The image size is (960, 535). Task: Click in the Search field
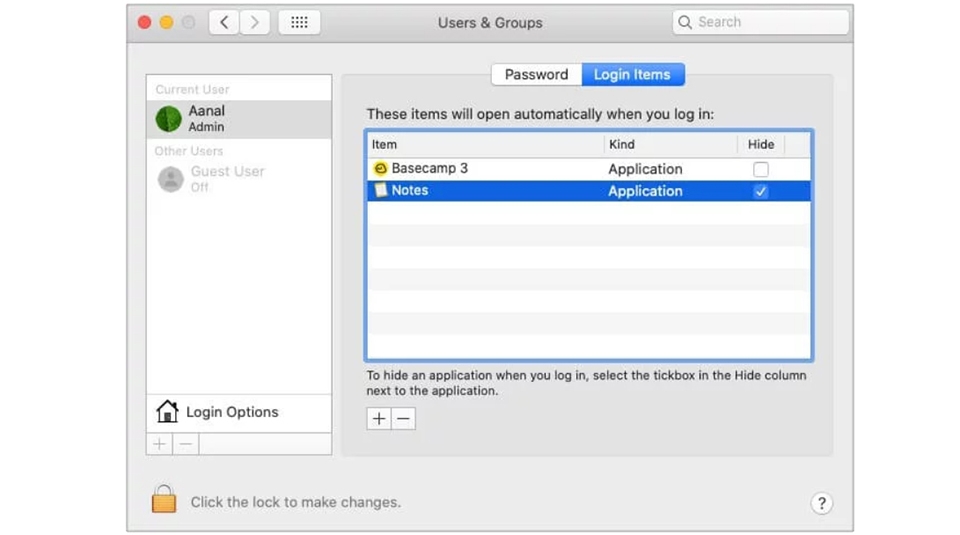click(761, 23)
